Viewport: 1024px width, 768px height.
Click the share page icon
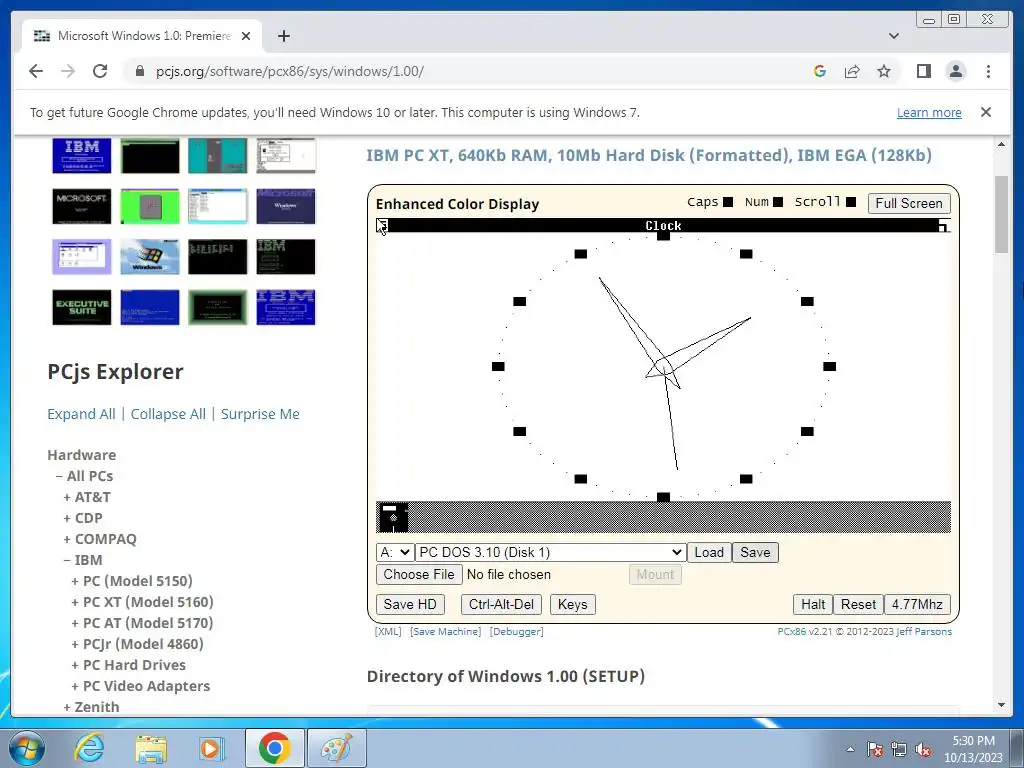(x=852, y=71)
